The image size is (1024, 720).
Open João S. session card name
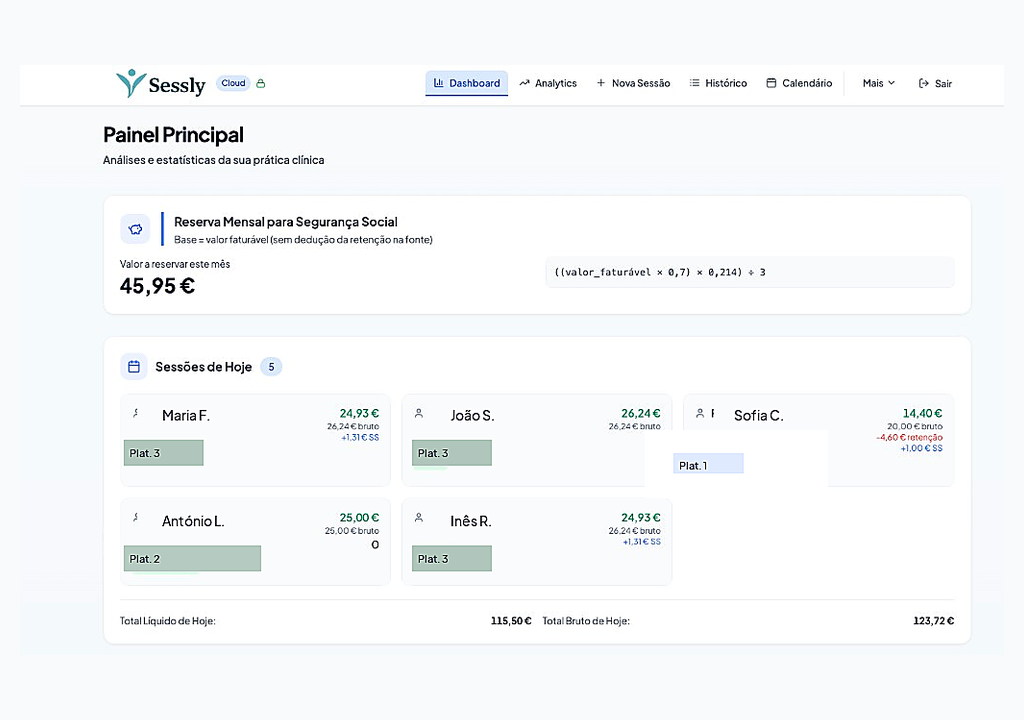(472, 416)
